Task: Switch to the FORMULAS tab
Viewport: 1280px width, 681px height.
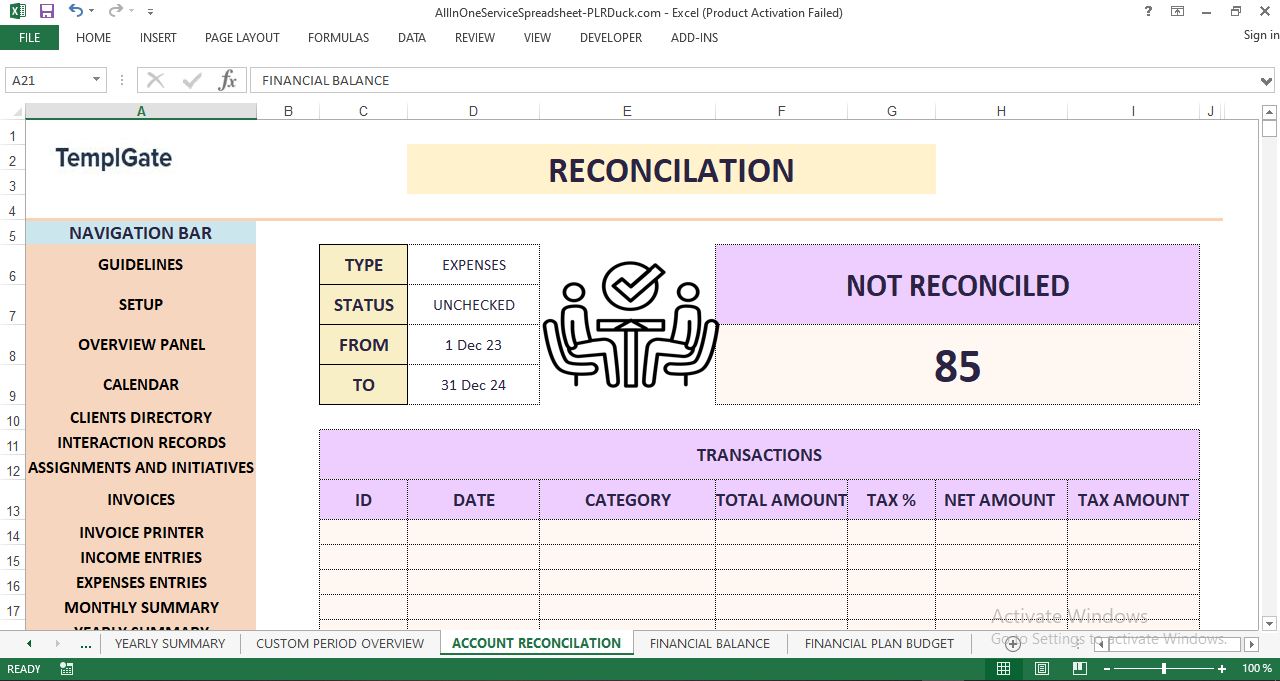Action: point(338,38)
